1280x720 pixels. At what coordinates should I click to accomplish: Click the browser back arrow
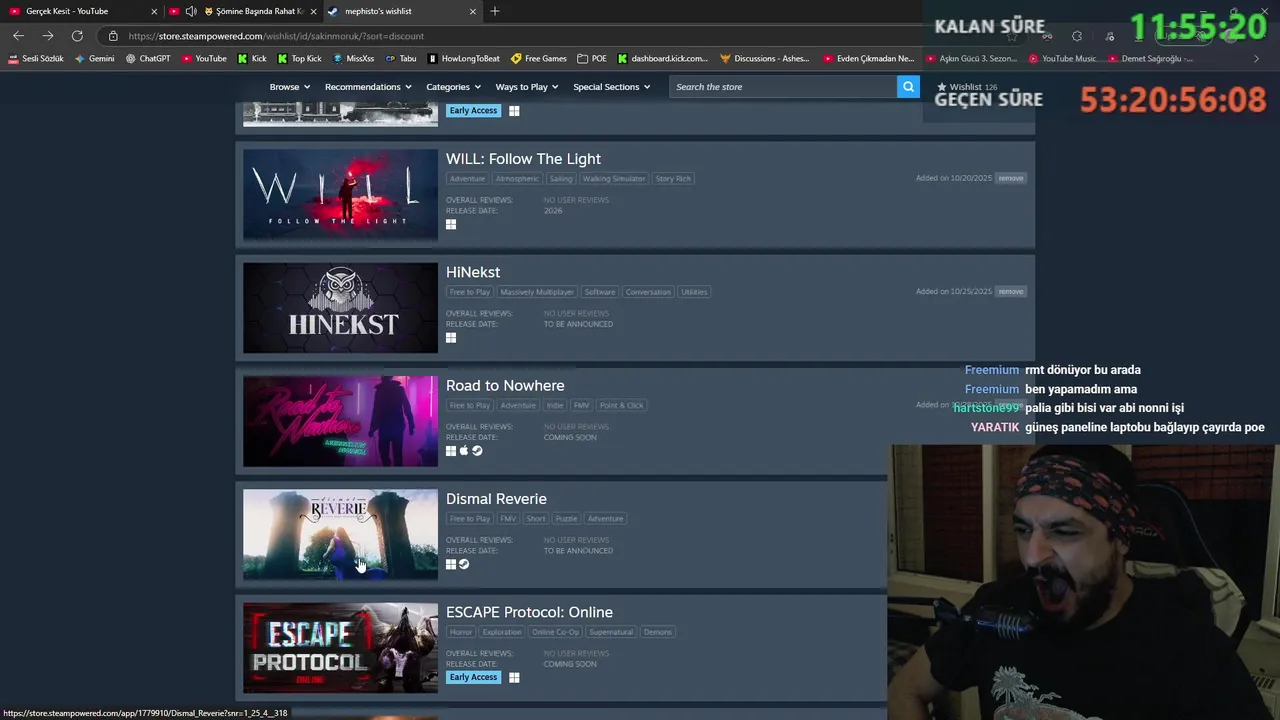click(18, 36)
